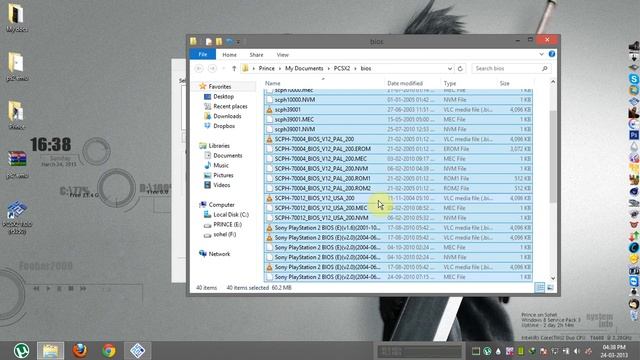This screenshot has width=640, height=360.
Task: Select Prince in the address breadcrumb
Action: pos(267,69)
